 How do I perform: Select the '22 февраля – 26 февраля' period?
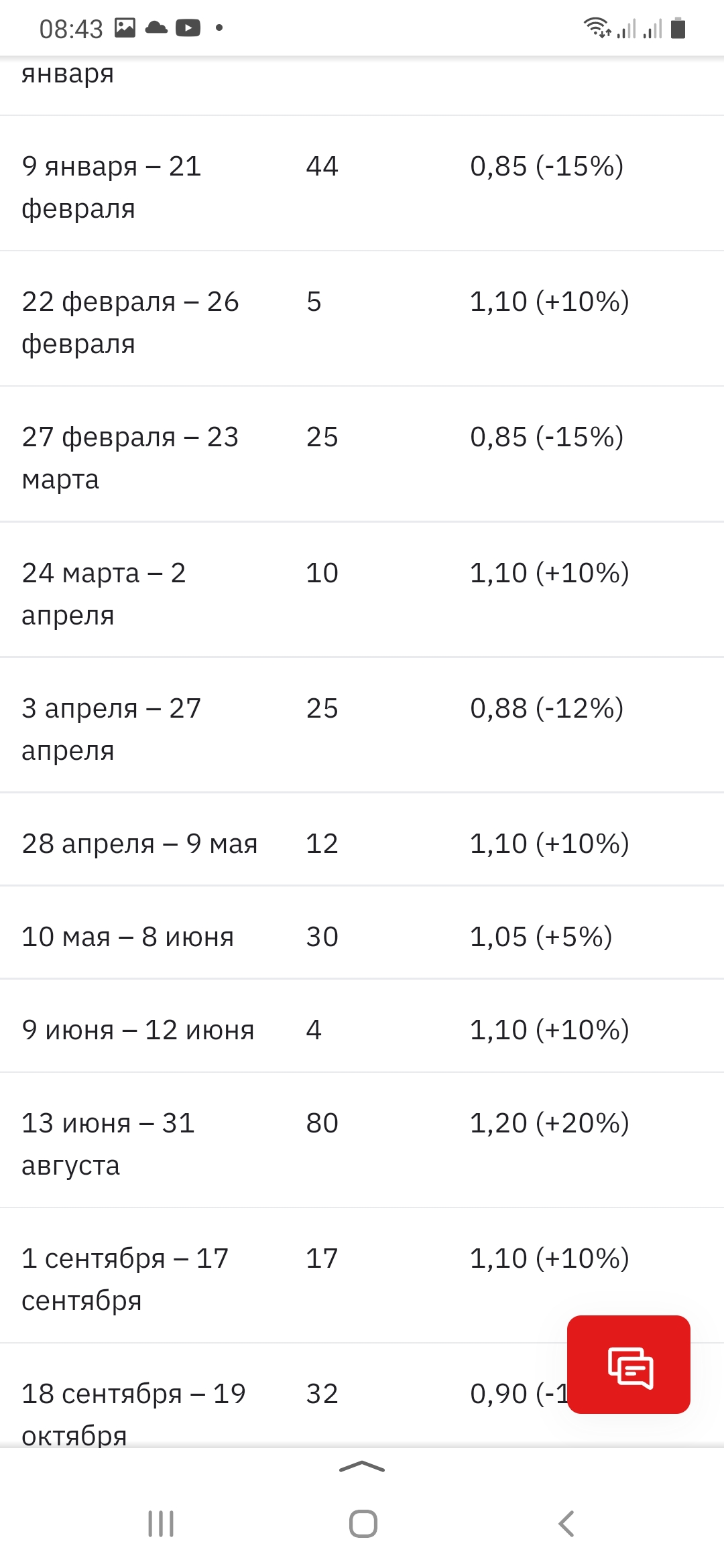(x=130, y=322)
